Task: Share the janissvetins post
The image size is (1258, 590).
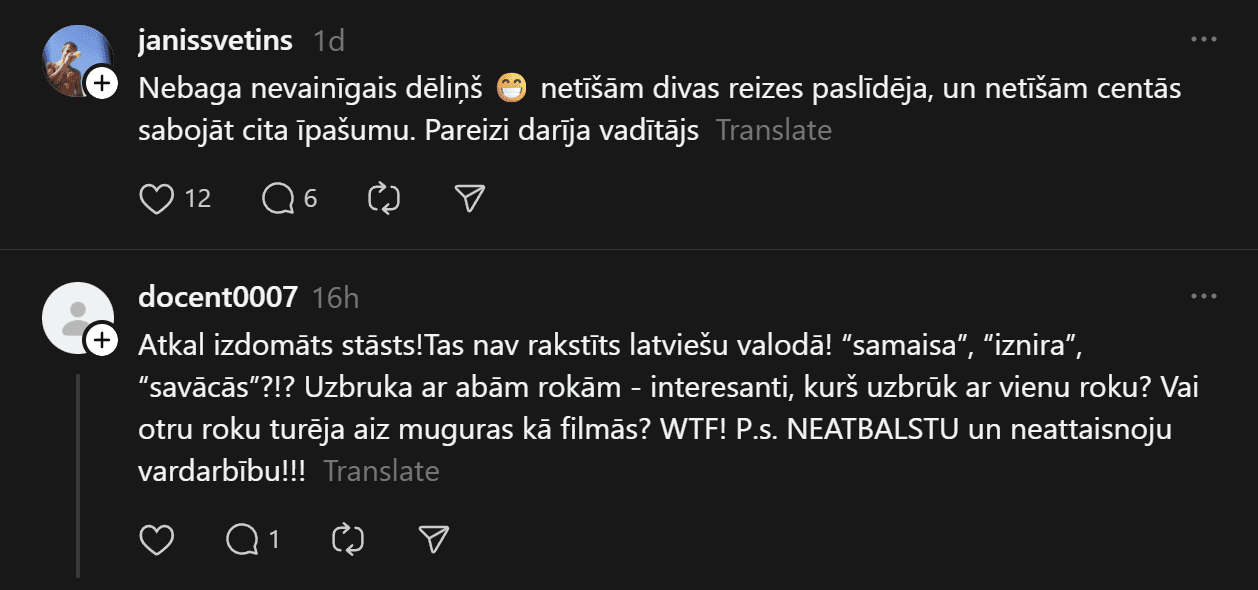Action: pyautogui.click(x=469, y=199)
